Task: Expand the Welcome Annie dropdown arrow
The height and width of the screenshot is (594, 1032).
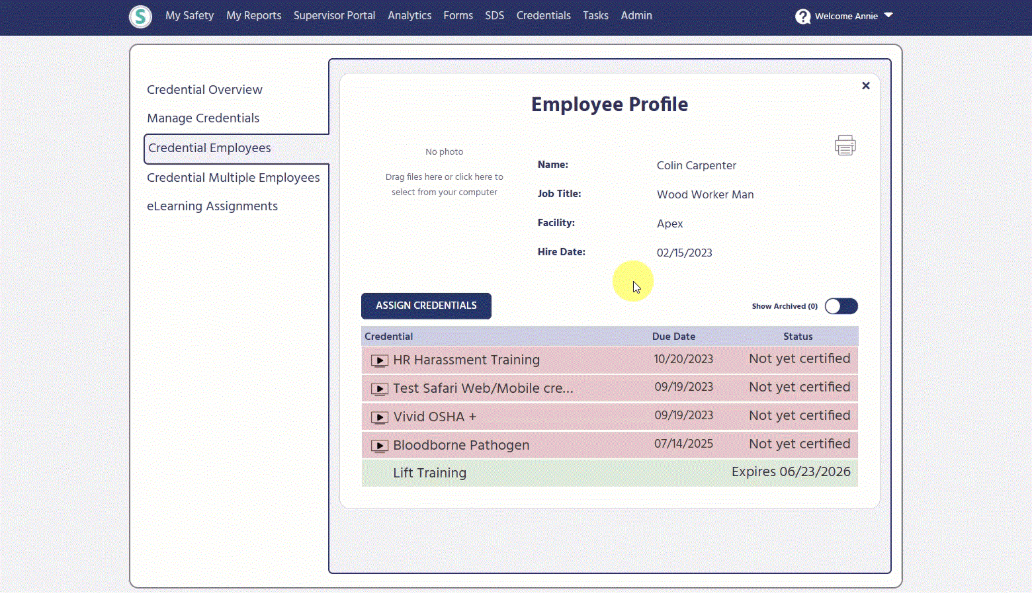Action: (889, 15)
